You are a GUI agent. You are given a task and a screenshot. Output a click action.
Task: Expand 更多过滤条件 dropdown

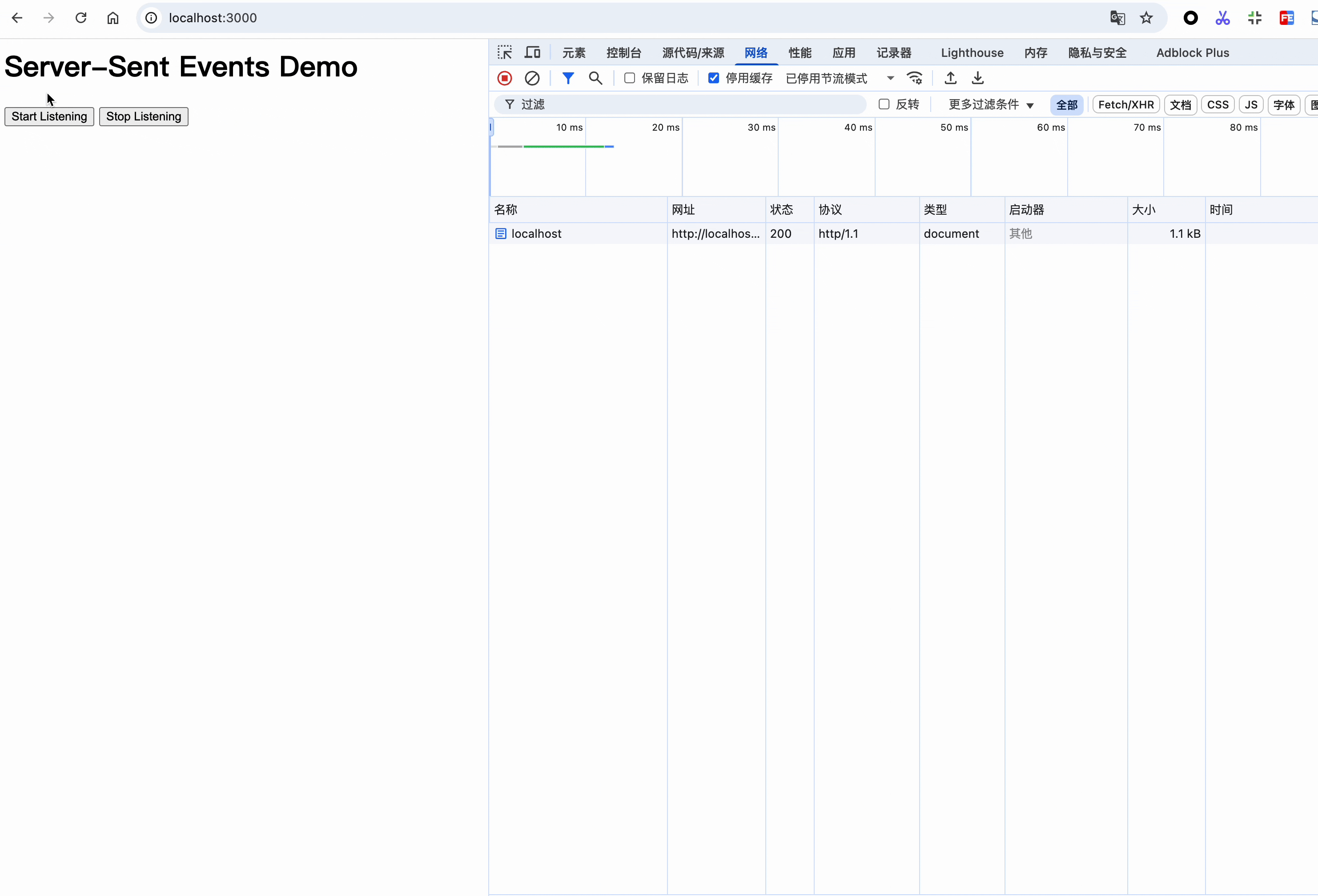pyautogui.click(x=991, y=104)
